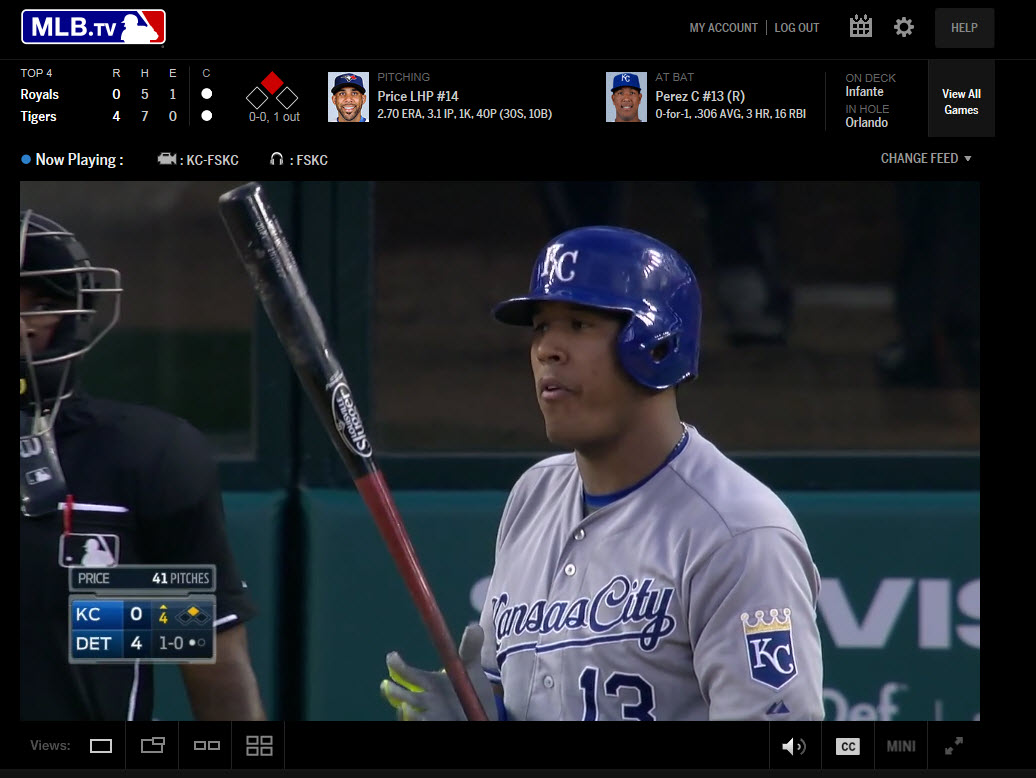Click on-deck batter 'Infante'

[x=864, y=92]
